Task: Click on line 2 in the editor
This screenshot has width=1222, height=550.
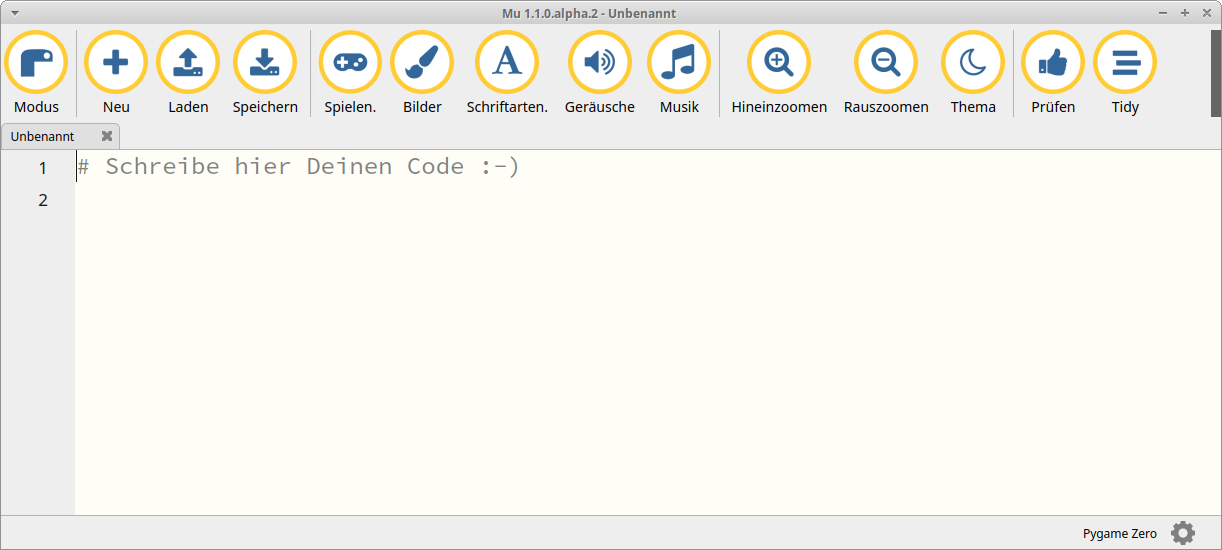Action: click(x=400, y=200)
